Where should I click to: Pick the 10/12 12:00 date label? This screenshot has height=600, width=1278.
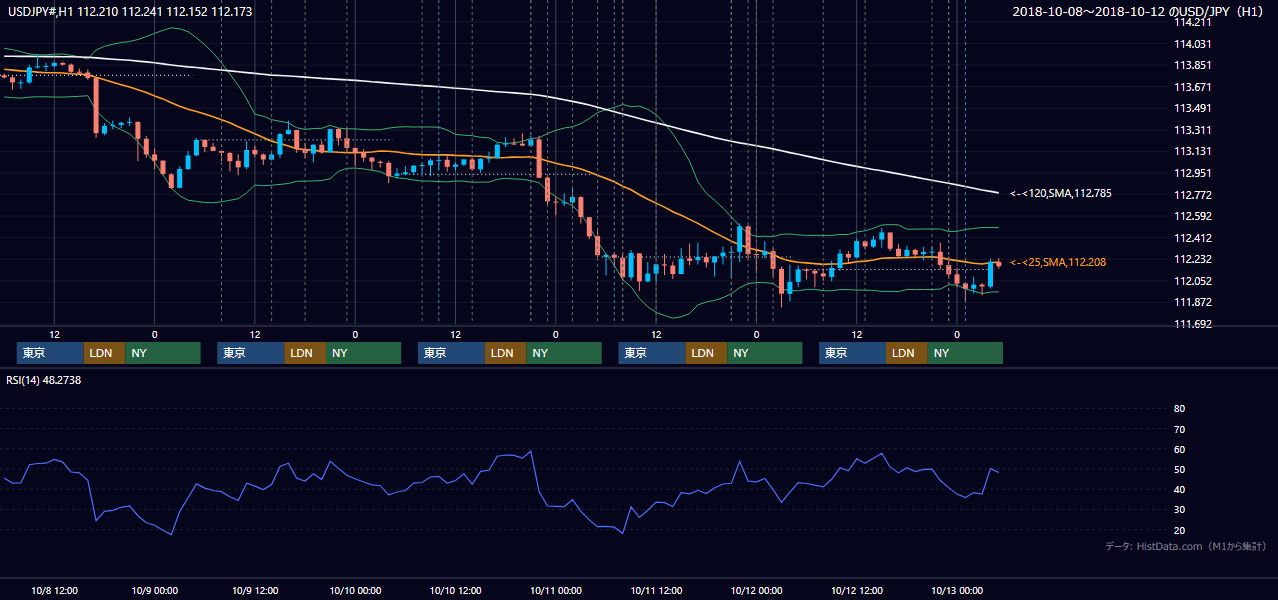pyautogui.click(x=856, y=590)
